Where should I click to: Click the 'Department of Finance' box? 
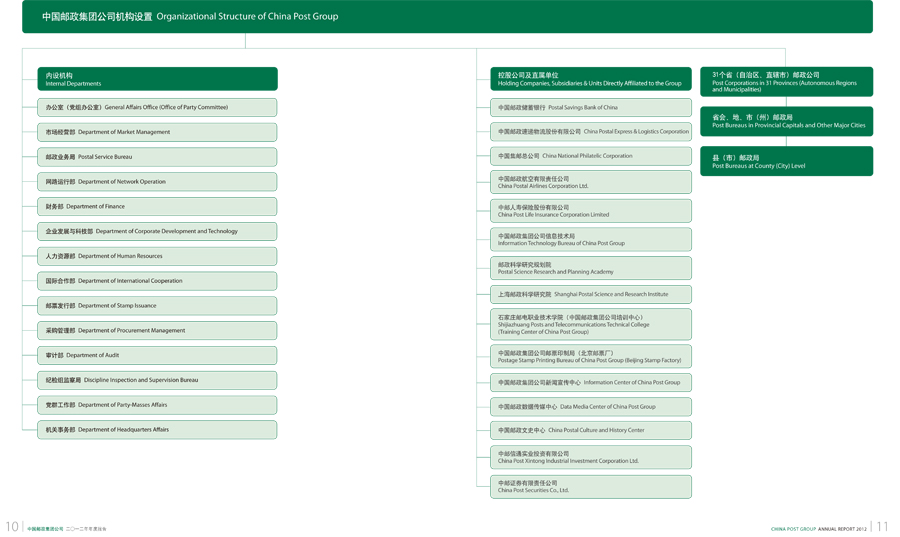pos(157,207)
